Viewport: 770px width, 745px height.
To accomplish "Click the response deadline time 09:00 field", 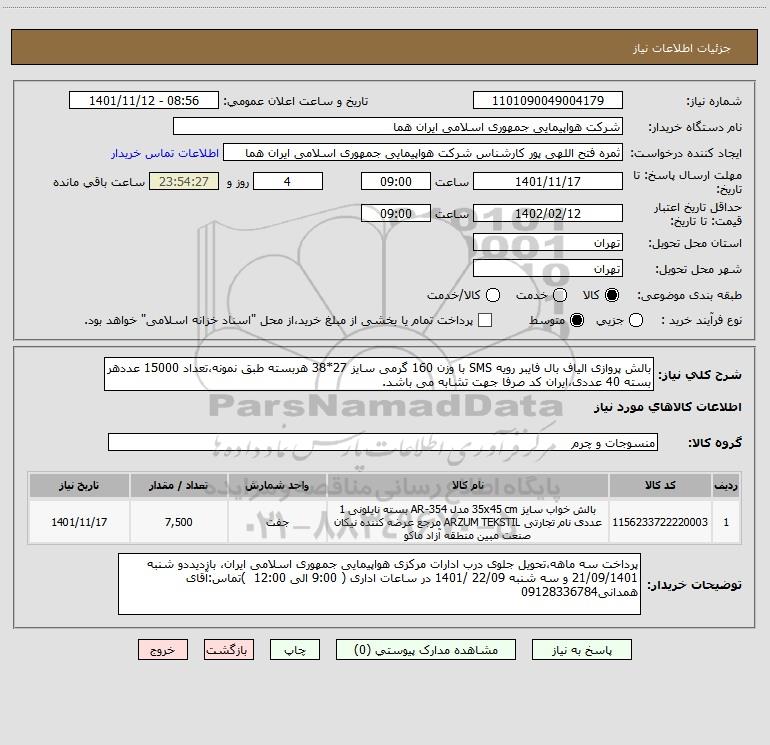I will point(396,181).
